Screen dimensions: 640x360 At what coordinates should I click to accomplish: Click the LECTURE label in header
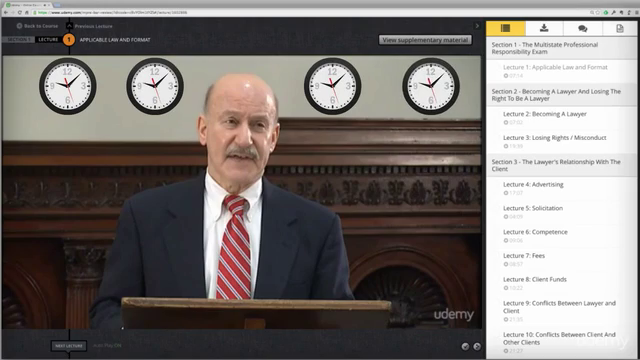[48, 40]
